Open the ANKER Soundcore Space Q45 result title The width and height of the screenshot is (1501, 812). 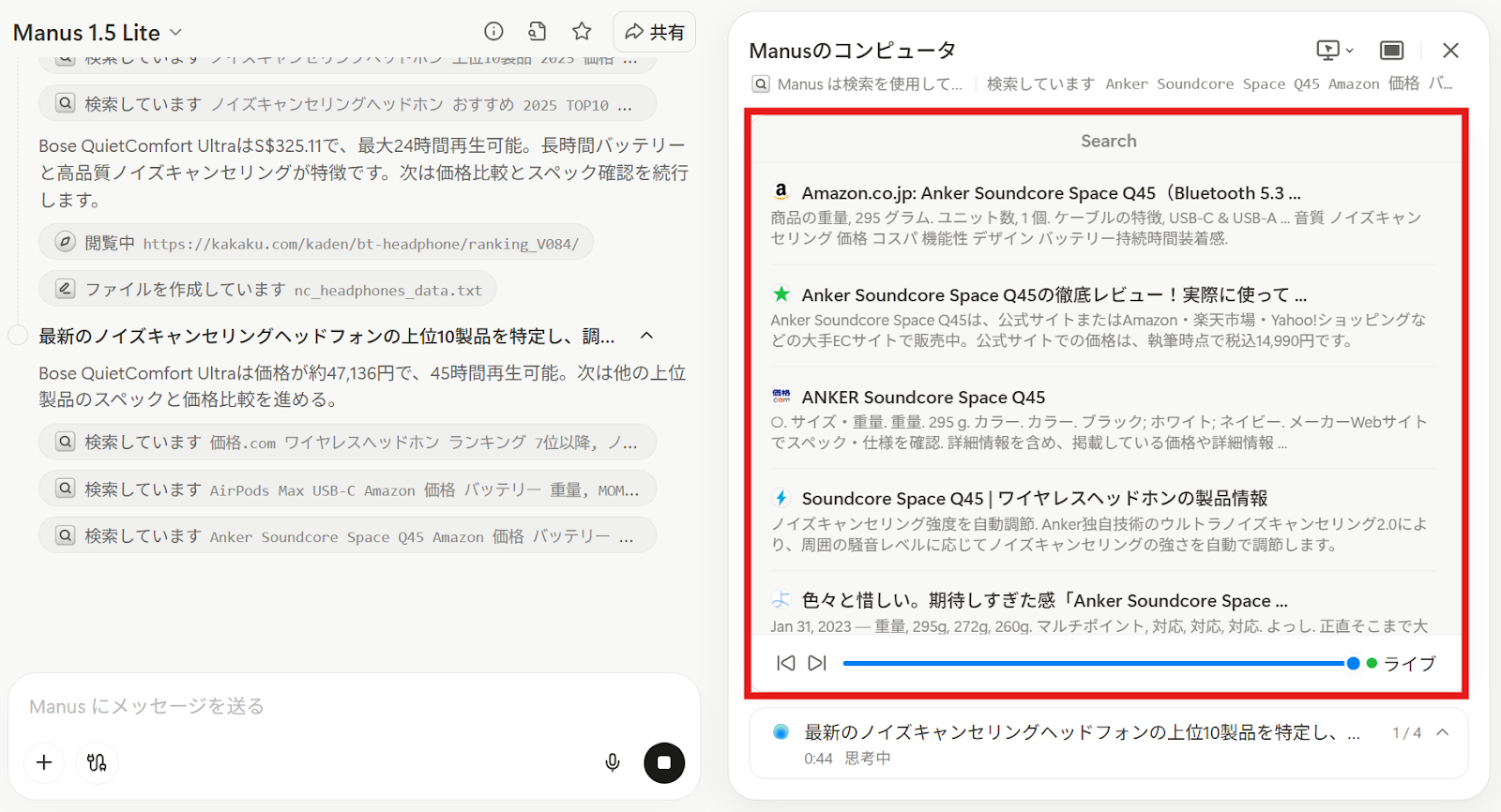[x=923, y=397]
